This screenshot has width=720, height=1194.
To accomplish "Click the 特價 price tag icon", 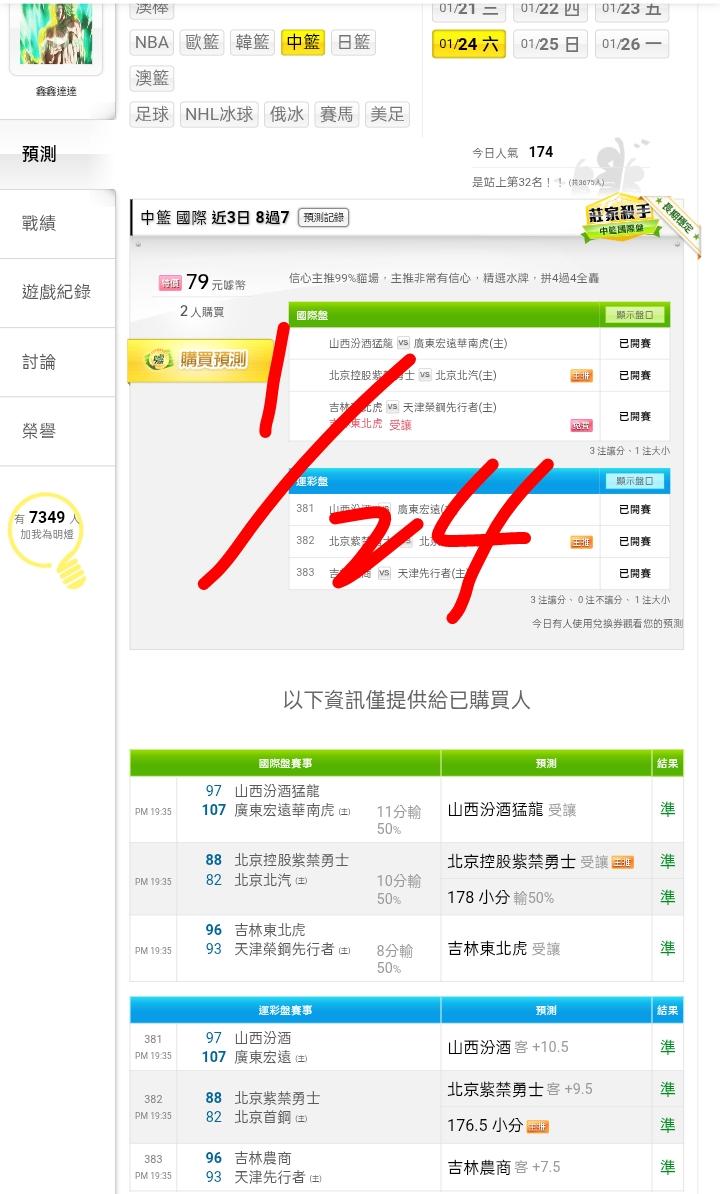I will (x=170, y=283).
